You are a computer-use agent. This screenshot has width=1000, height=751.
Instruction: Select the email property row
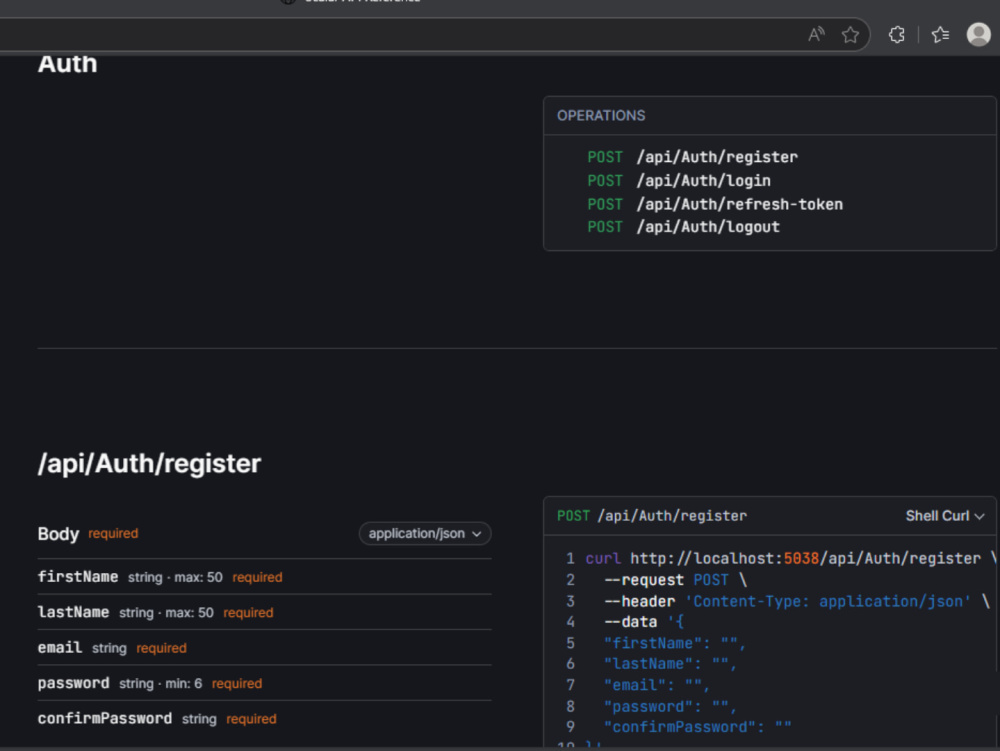tap(264, 648)
